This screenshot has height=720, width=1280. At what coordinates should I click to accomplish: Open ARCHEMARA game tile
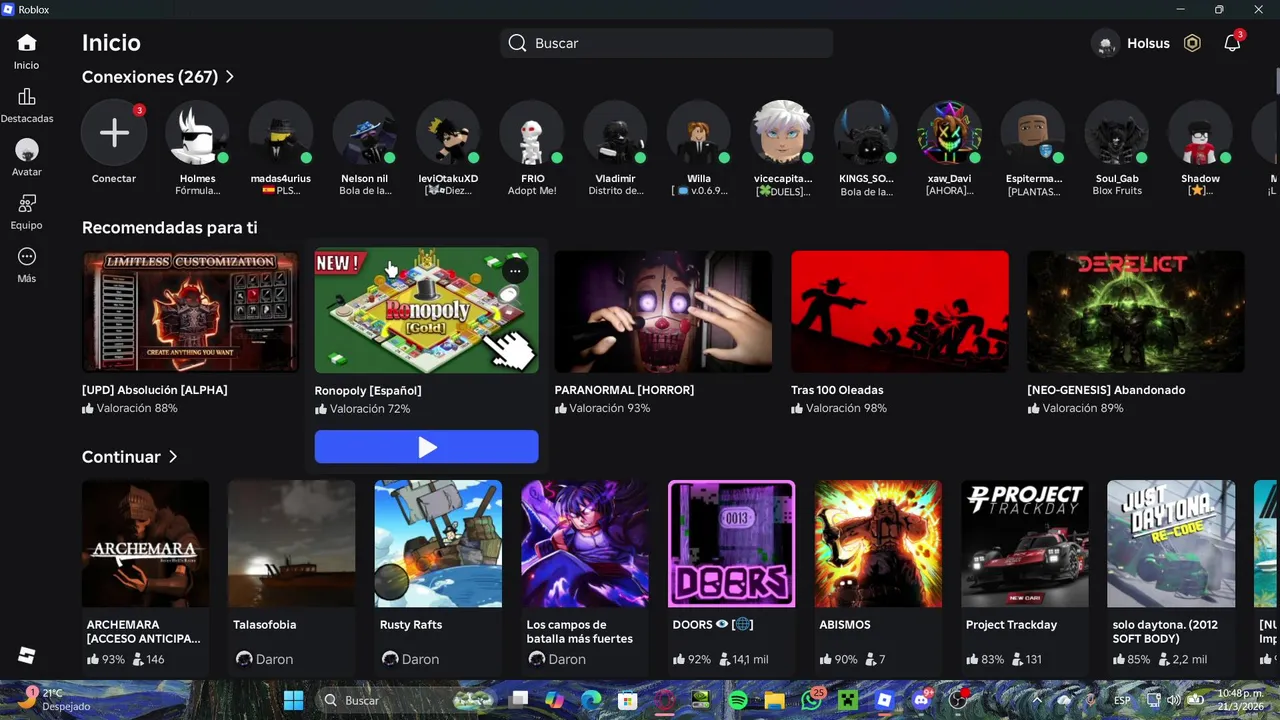(x=146, y=543)
